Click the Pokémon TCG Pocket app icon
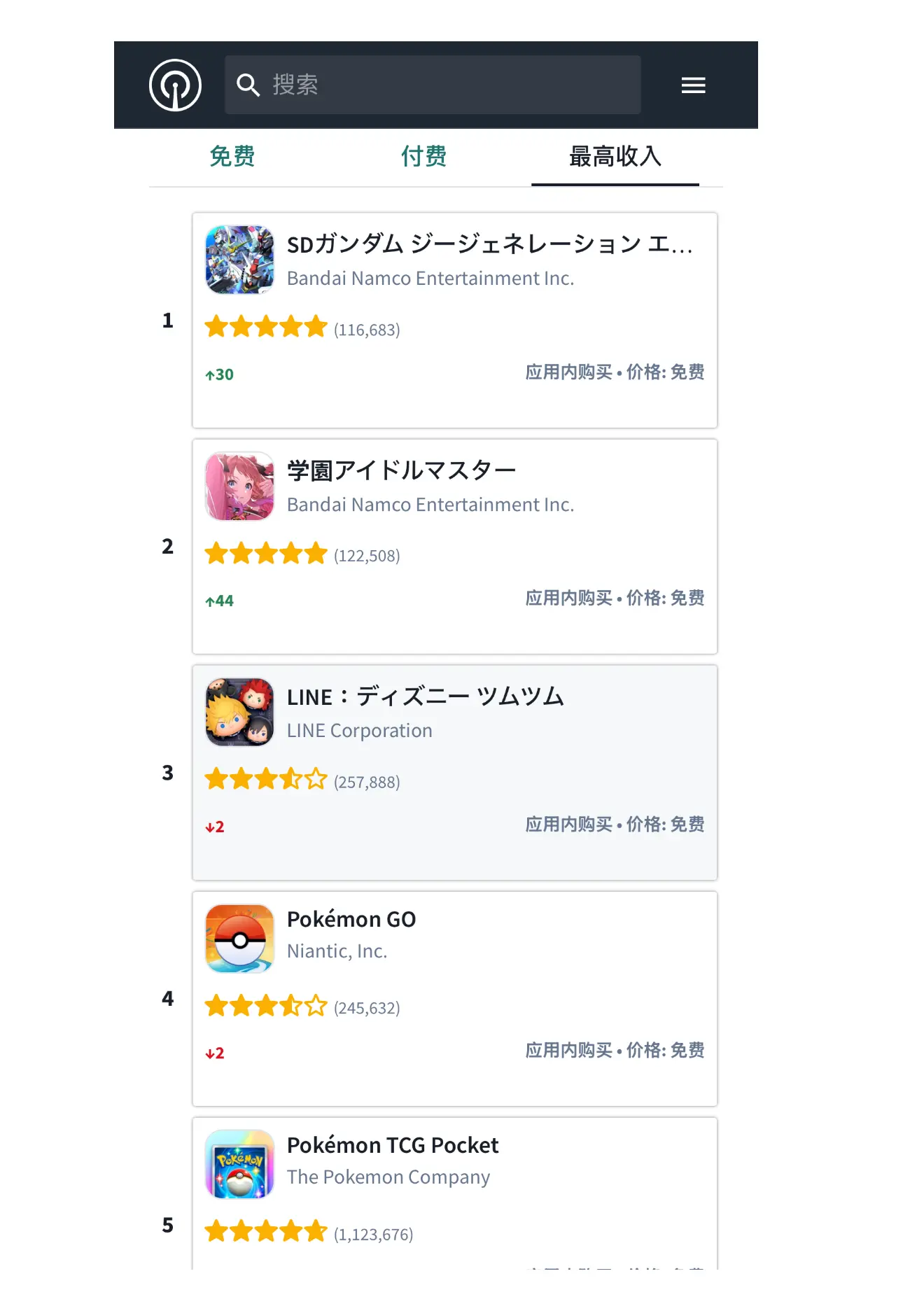The height and width of the screenshot is (1297, 924). pyautogui.click(x=239, y=1164)
